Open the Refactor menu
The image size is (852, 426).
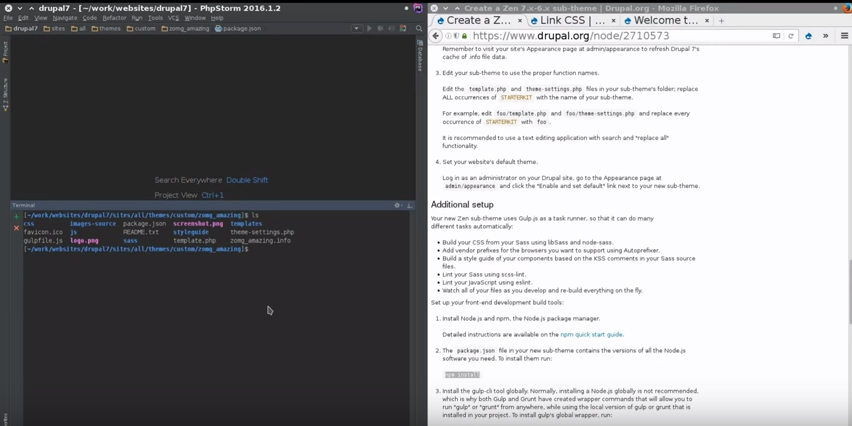click(x=114, y=18)
